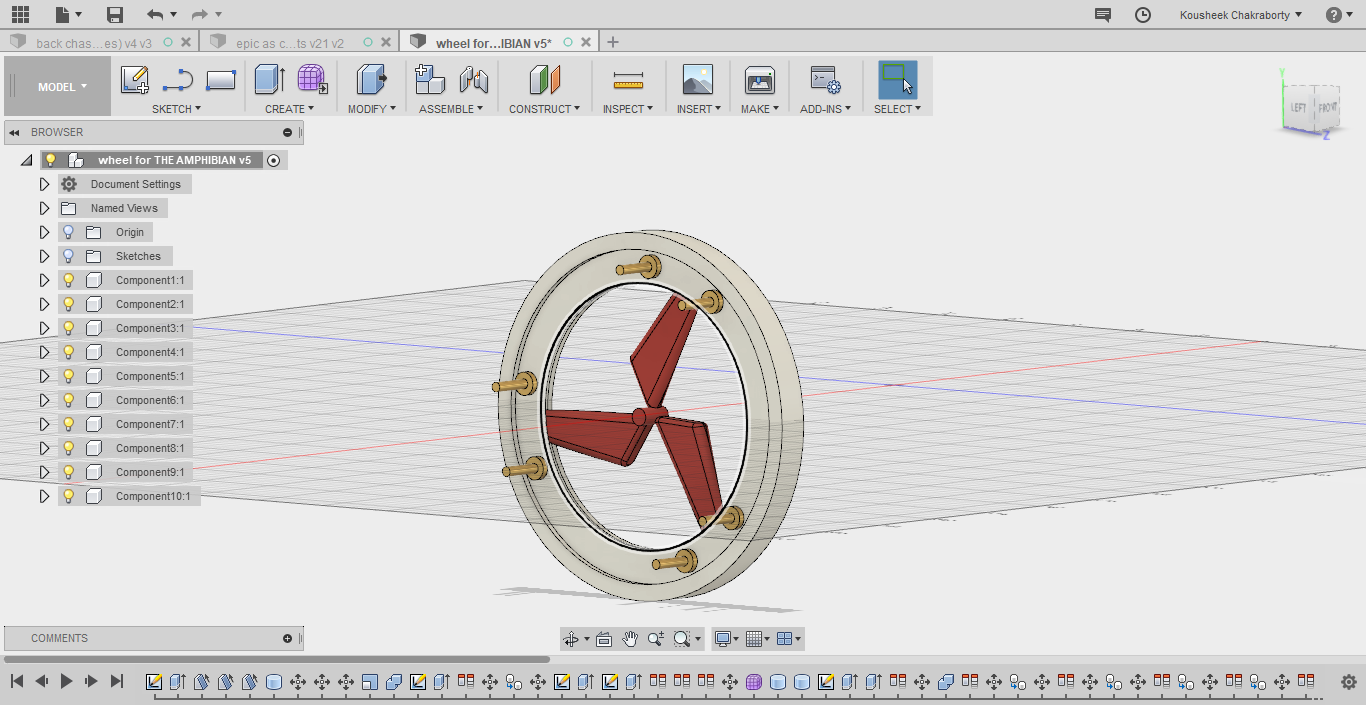Hide the Origin folder using its lightbulb
The width and height of the screenshot is (1366, 705).
(67, 231)
